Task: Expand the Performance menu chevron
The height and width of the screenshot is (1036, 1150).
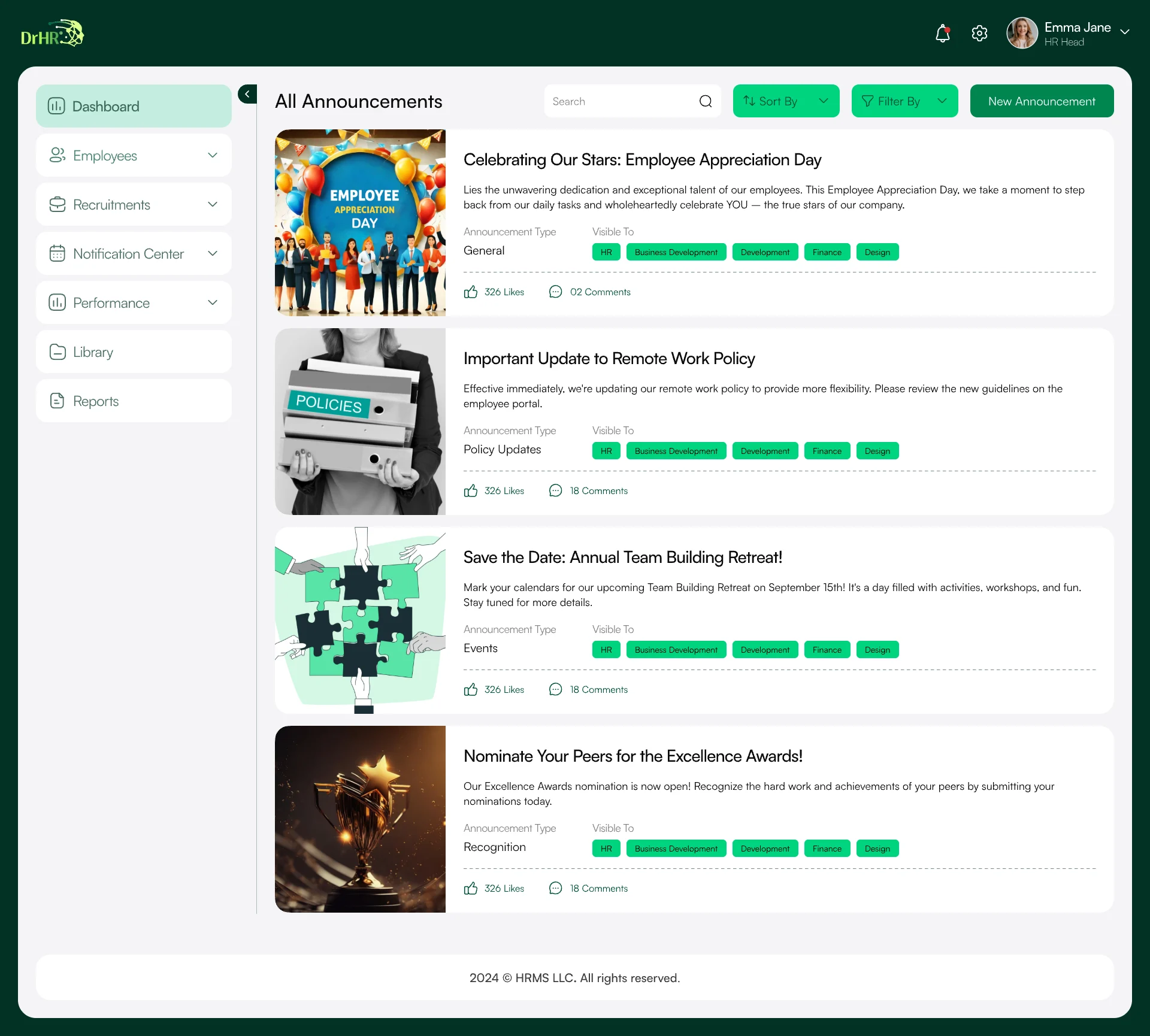Action: coord(213,302)
